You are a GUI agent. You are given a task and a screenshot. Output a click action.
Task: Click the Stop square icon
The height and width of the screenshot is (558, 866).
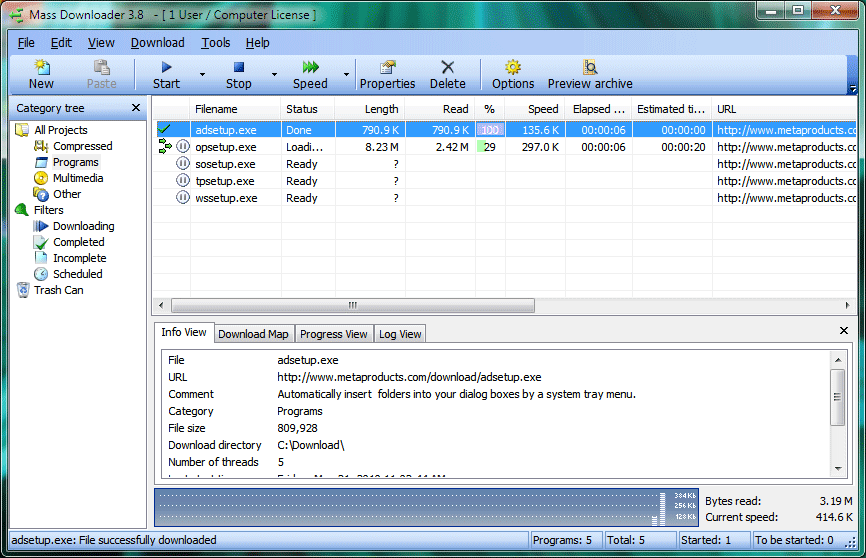[239, 67]
